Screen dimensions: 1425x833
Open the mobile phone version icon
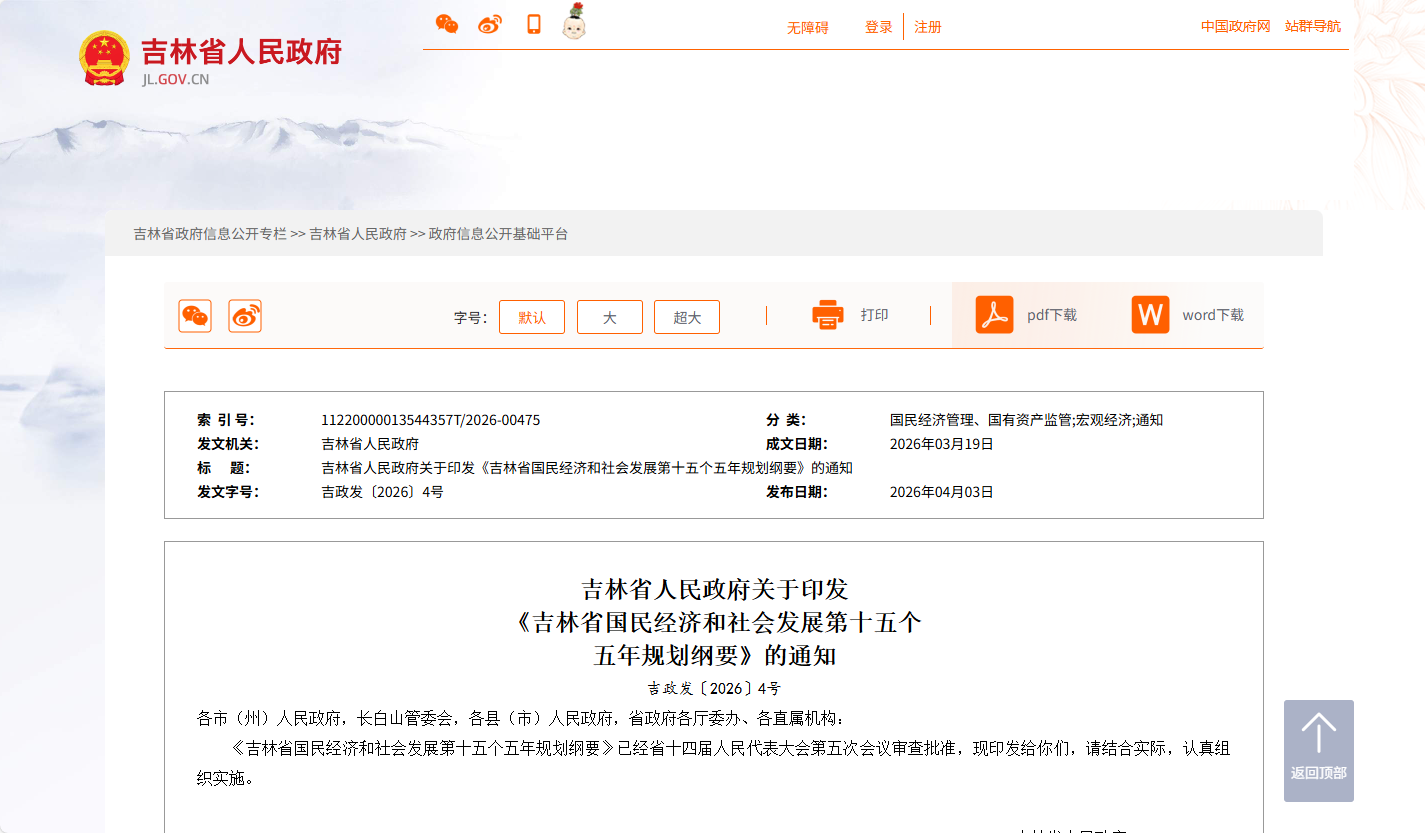tap(534, 25)
